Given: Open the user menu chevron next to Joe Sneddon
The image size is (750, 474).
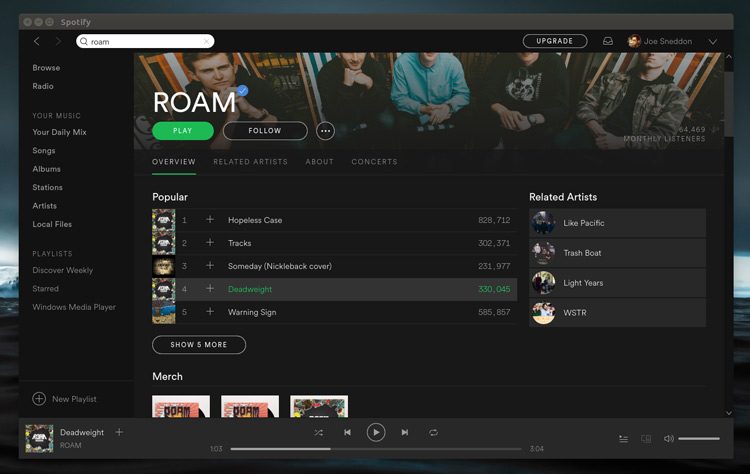Looking at the screenshot, I should (x=713, y=42).
